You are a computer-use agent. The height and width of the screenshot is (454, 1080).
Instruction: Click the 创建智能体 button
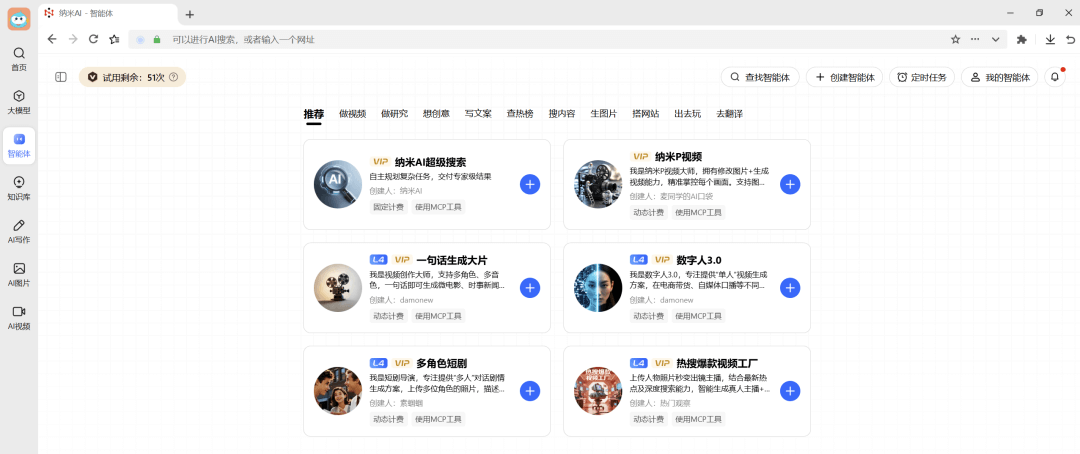pyautogui.click(x=845, y=77)
